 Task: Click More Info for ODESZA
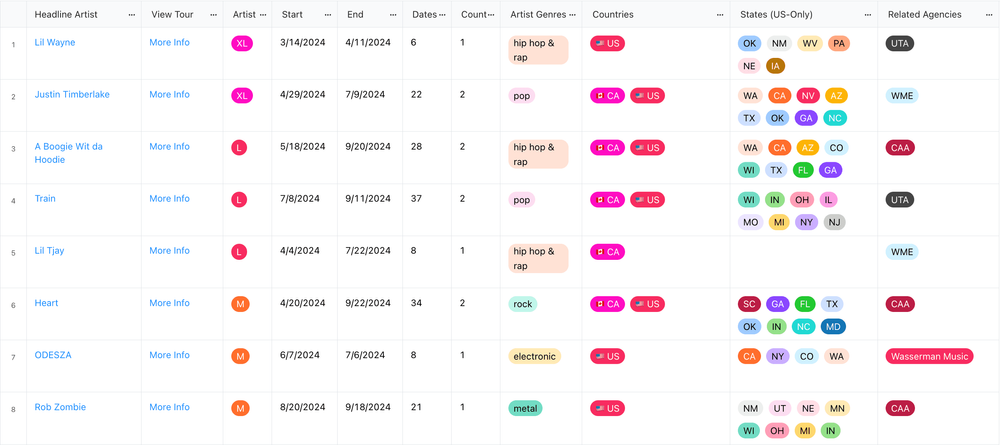(170, 355)
